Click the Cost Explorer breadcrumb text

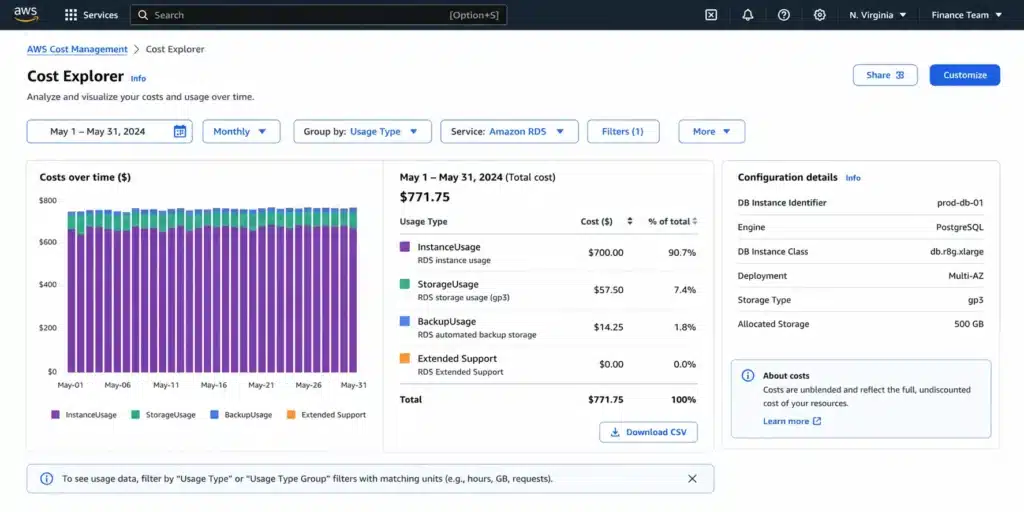coord(175,49)
